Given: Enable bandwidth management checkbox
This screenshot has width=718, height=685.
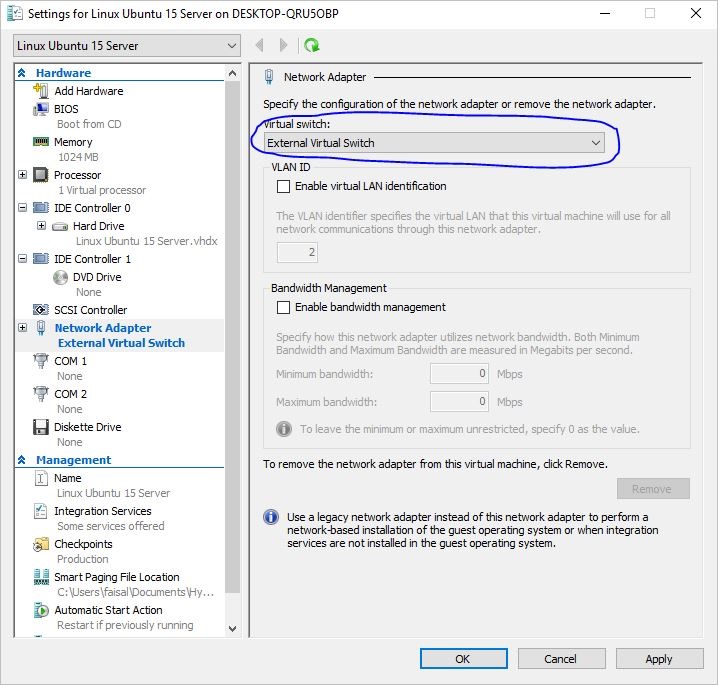Looking at the screenshot, I should pyautogui.click(x=283, y=307).
